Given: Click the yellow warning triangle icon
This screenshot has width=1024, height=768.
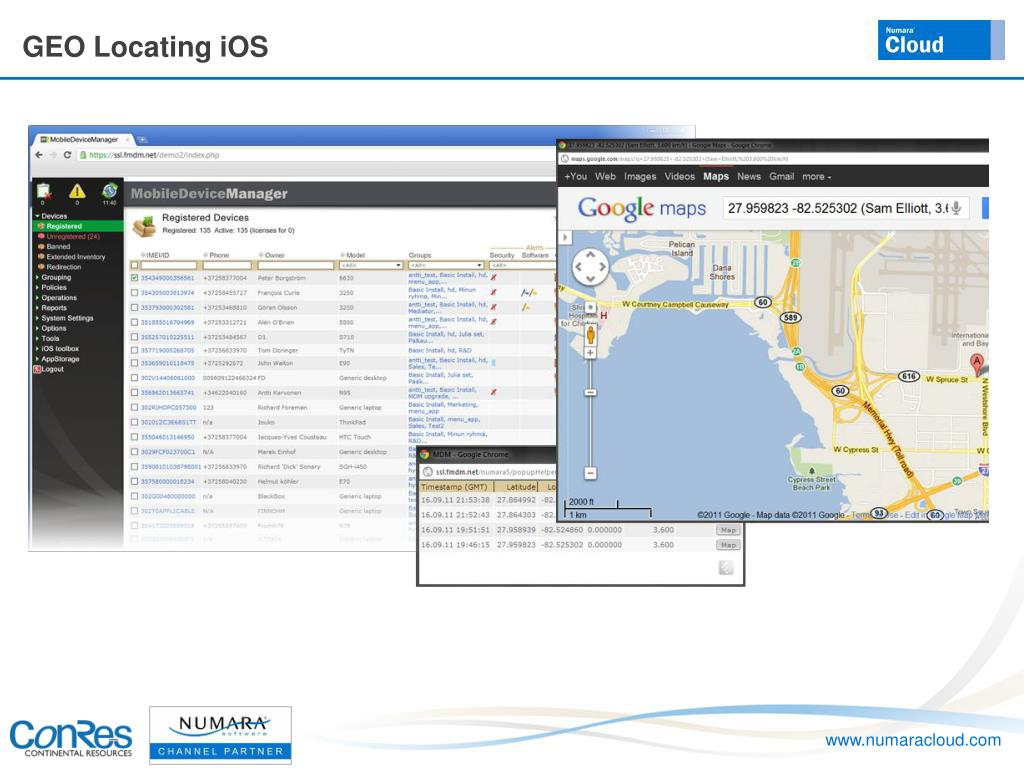Looking at the screenshot, I should (x=77, y=191).
